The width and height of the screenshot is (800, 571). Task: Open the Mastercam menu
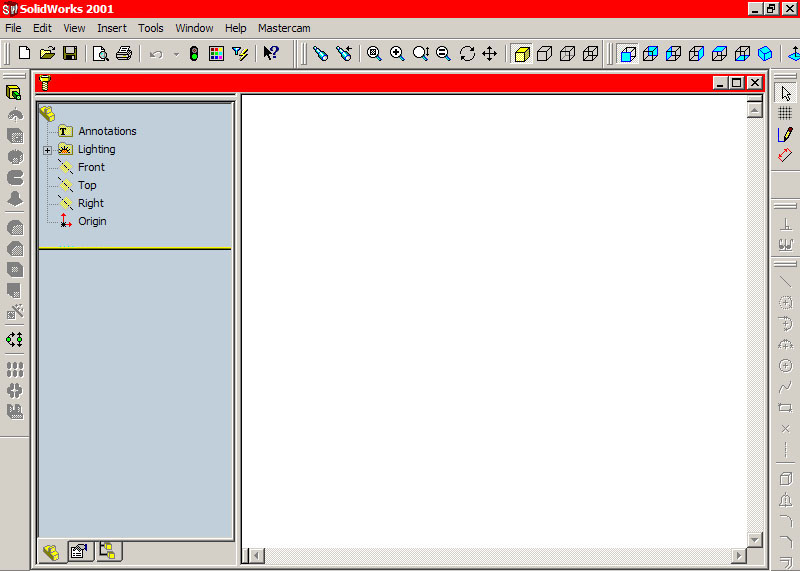(285, 28)
